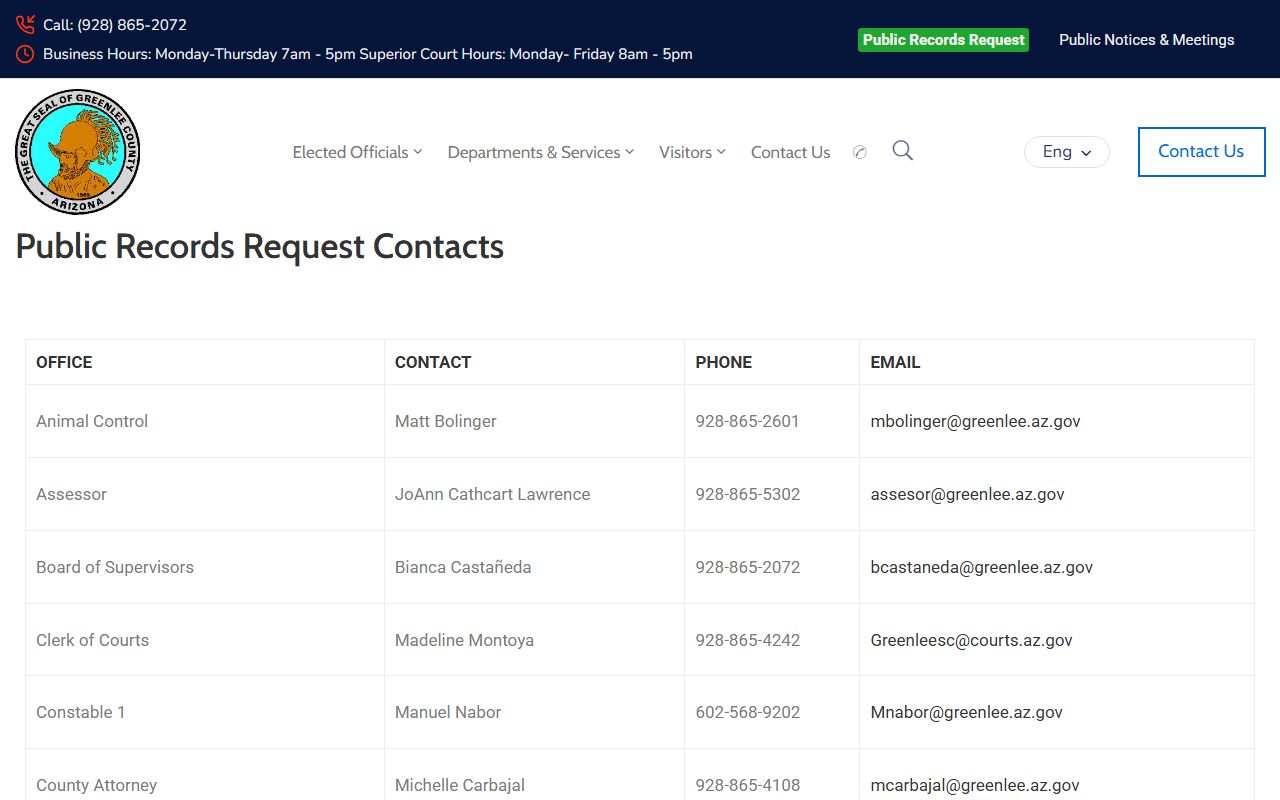Select contact name Bianca Castañeda
Screen dimensions: 1280x800
click(x=463, y=567)
